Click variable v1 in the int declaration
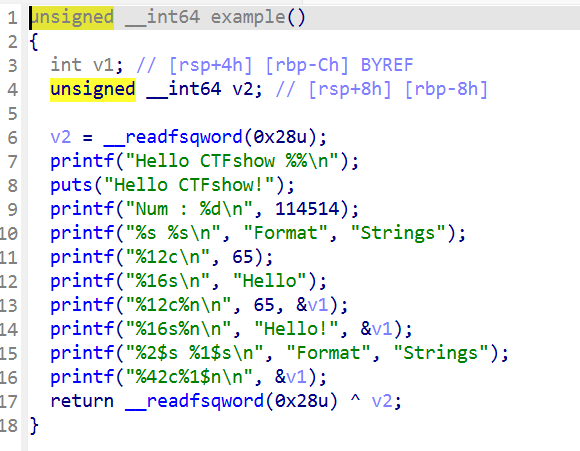Screen dimensions: 580x451 (103, 65)
